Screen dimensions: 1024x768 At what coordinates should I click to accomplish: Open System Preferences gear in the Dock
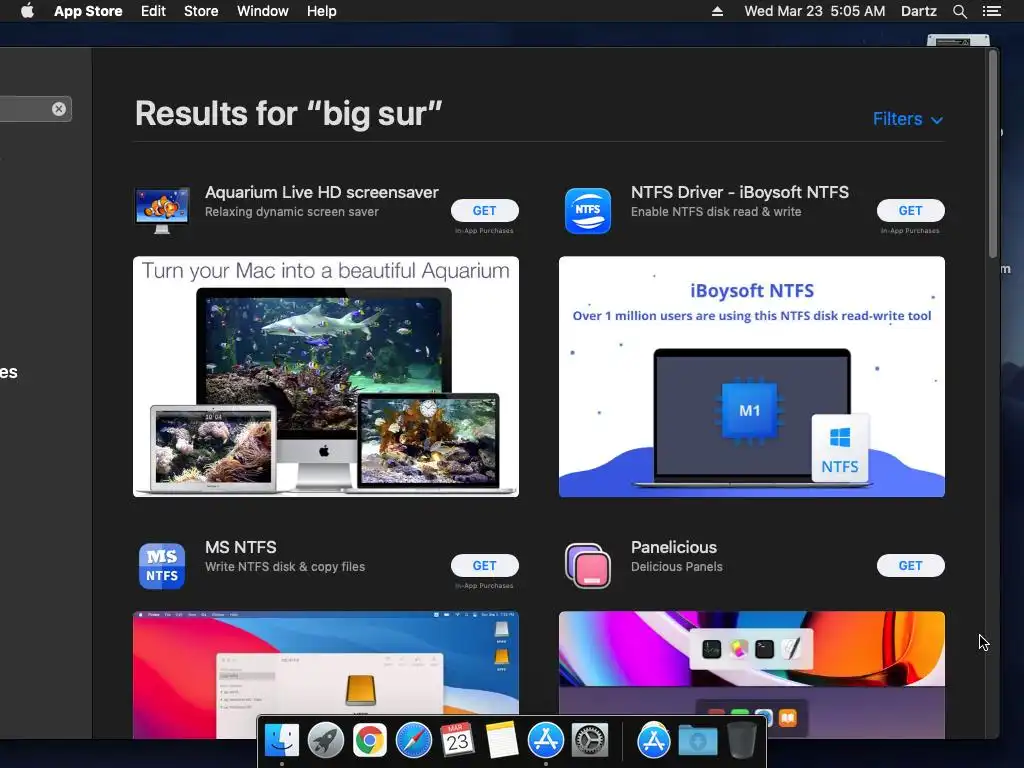[590, 741]
